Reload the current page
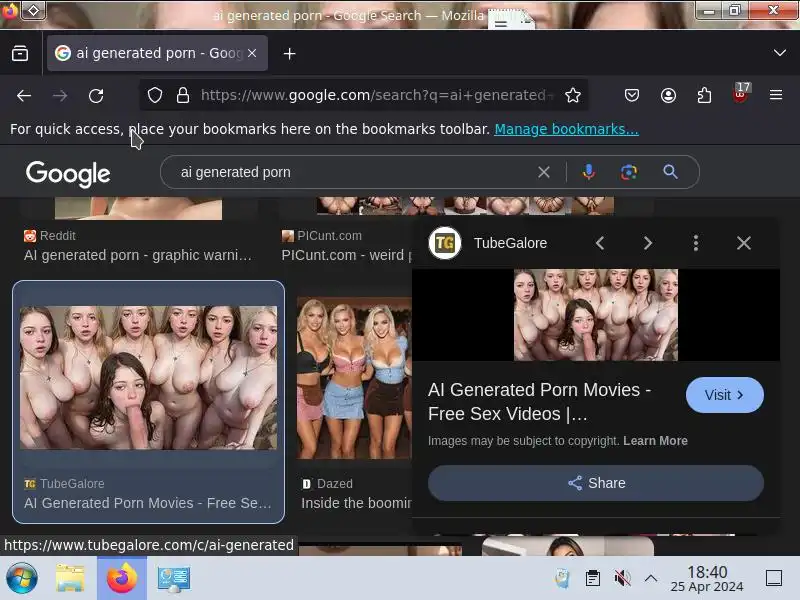The width and height of the screenshot is (800, 600). (x=96, y=95)
